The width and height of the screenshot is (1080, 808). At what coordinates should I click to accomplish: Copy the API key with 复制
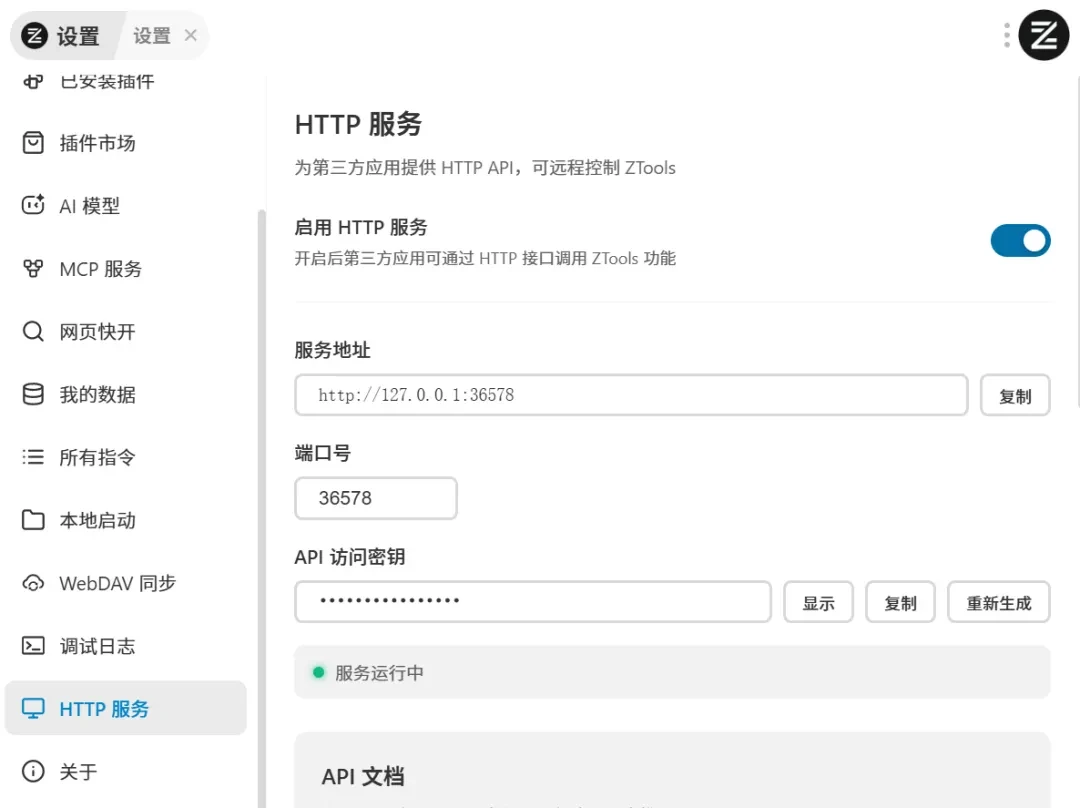[900, 602]
